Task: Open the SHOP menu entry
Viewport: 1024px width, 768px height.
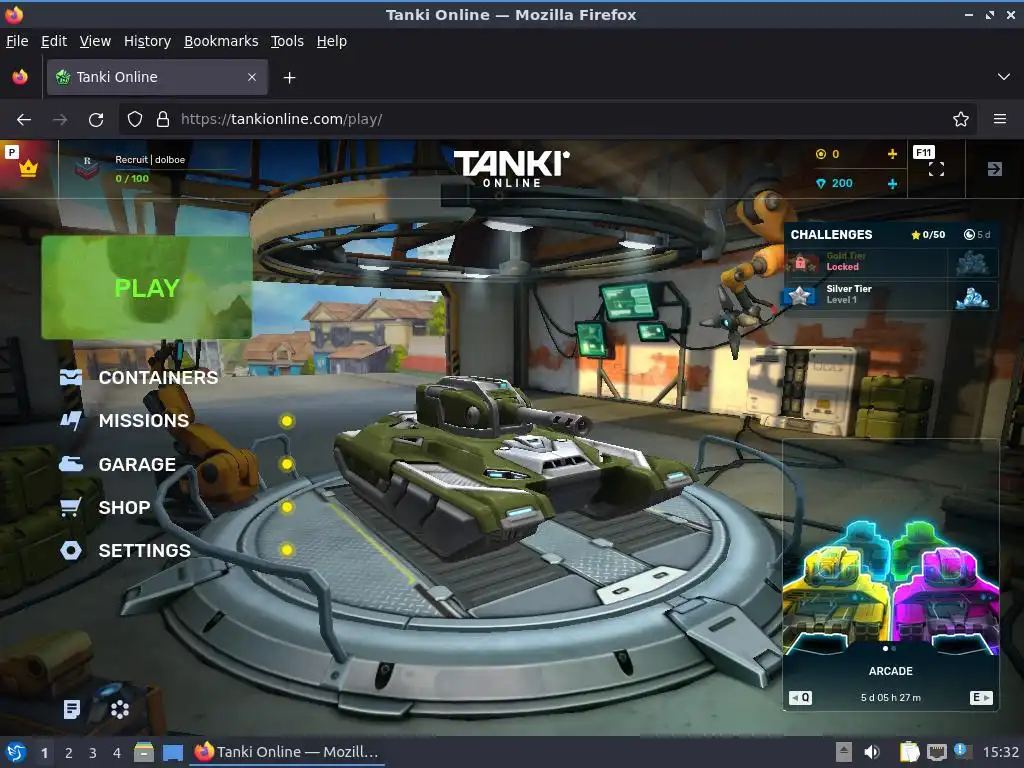Action: (x=124, y=507)
